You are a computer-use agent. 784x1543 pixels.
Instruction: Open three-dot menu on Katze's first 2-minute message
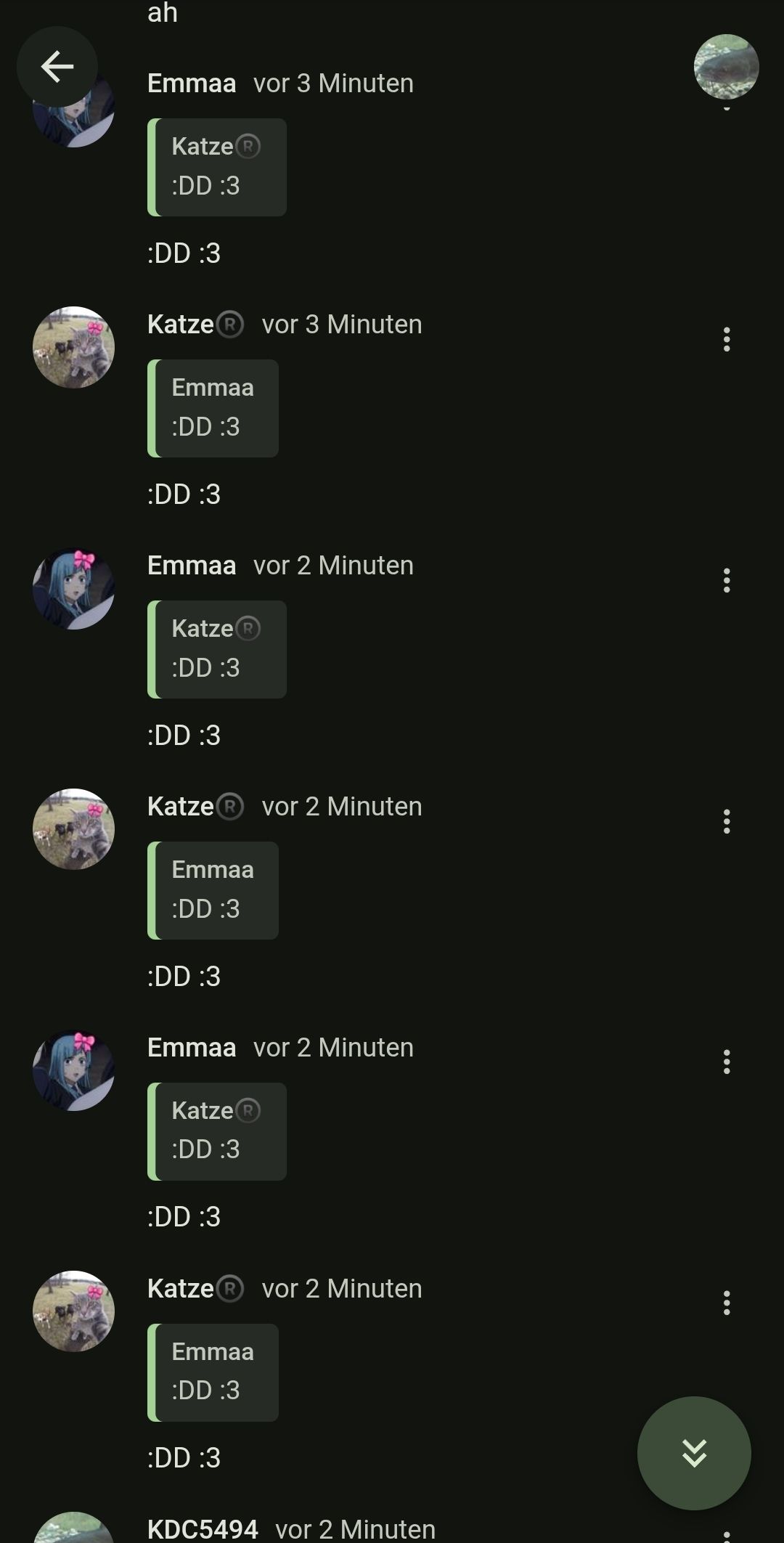(727, 822)
